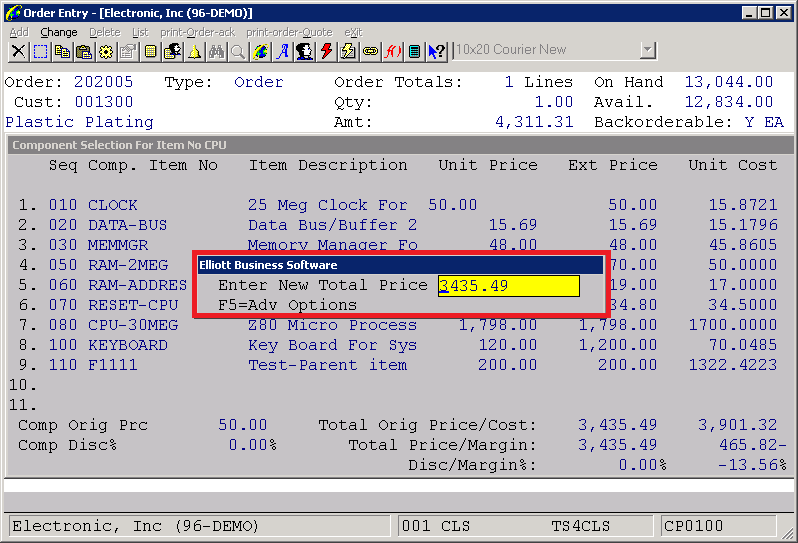Viewport: 798px width, 543px height.
Task: Click the Comp Disc% 0.00% value
Action: click(x=252, y=445)
